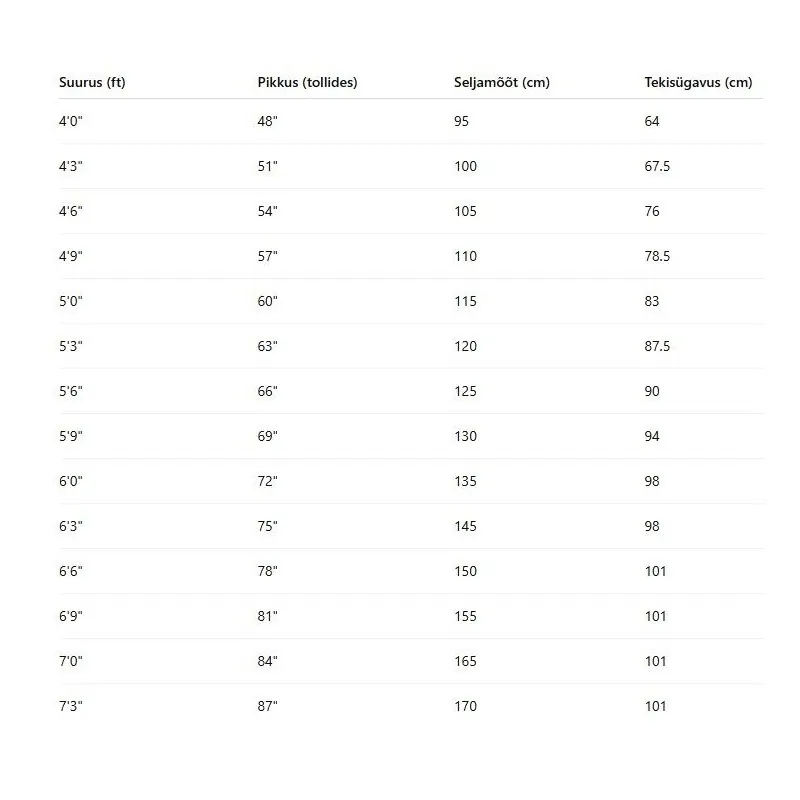Select the 165 back measurement cell
Screen dimensions: 800x800
tap(465, 661)
